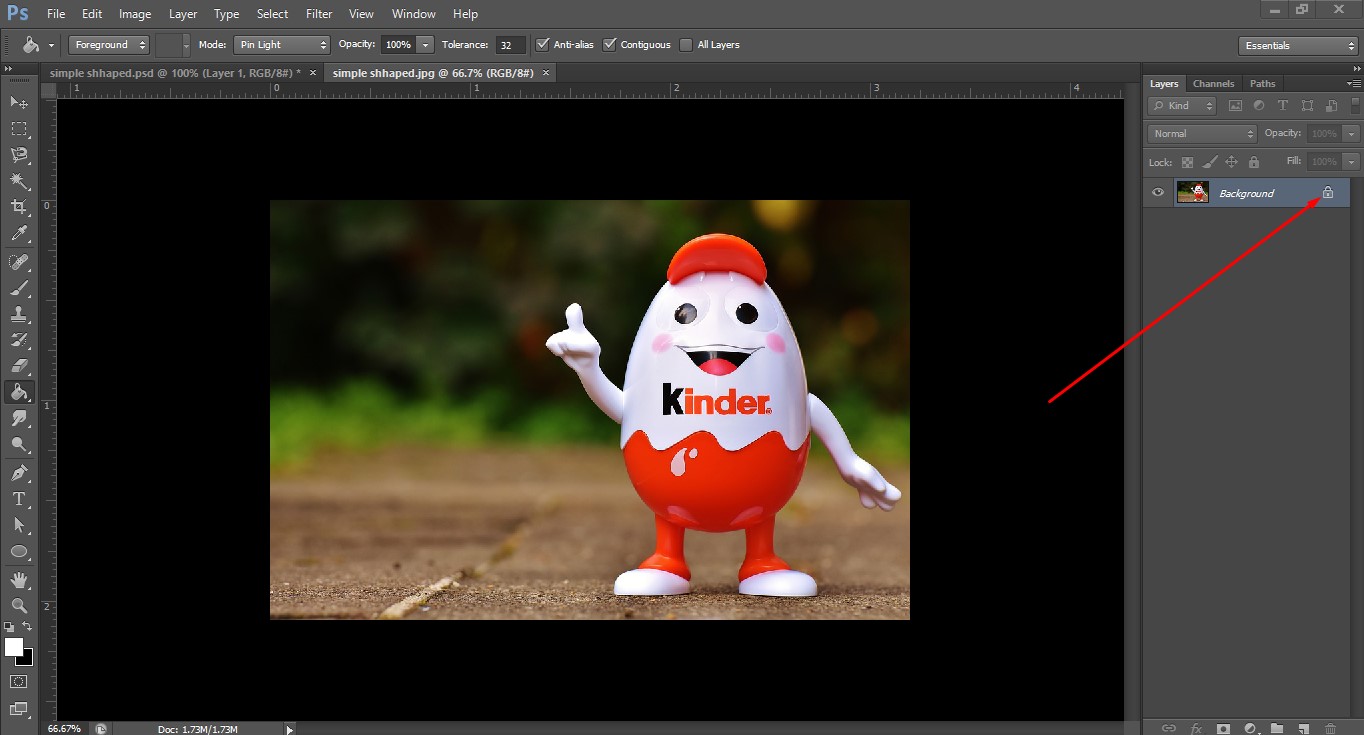Click the Tolerance input field

tap(510, 45)
